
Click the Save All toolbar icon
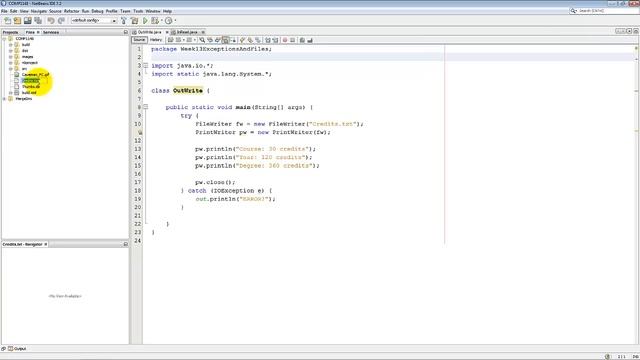38,20
